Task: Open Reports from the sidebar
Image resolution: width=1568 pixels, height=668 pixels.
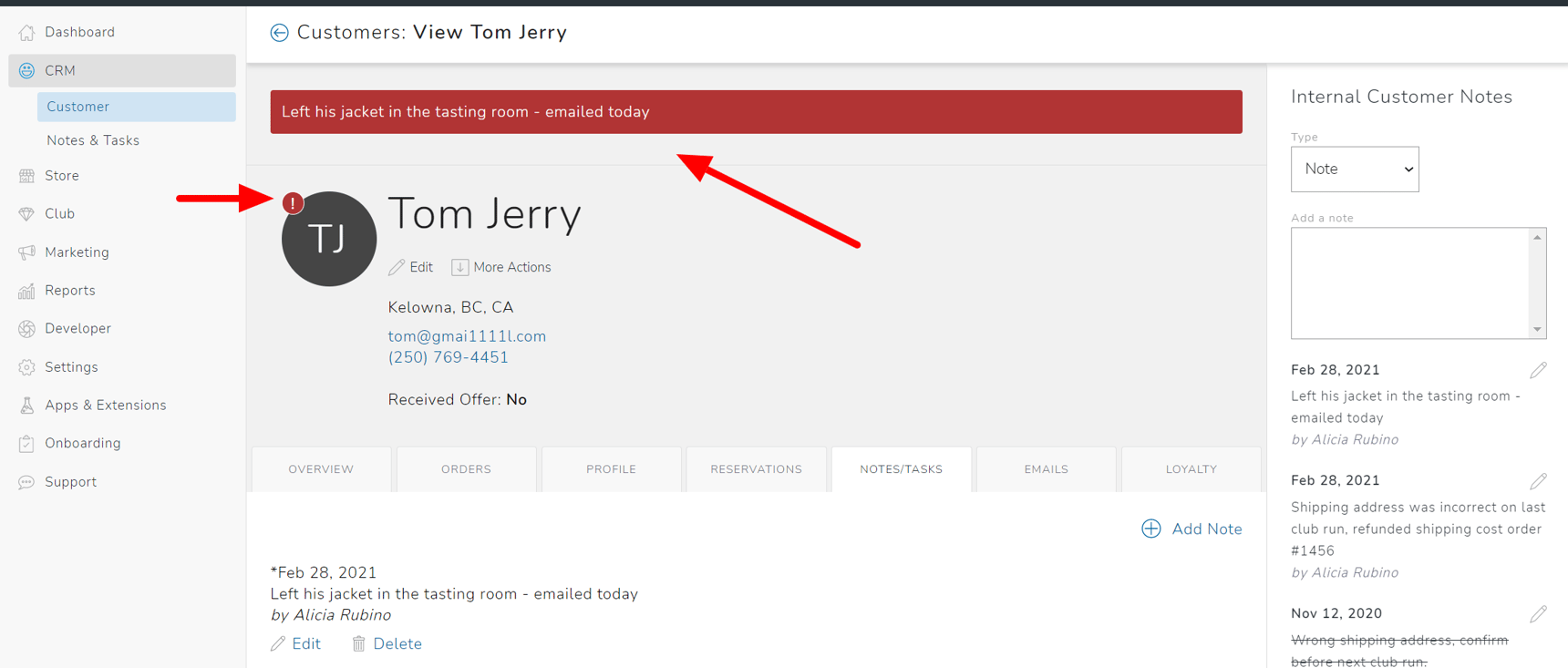Action: pos(70,291)
